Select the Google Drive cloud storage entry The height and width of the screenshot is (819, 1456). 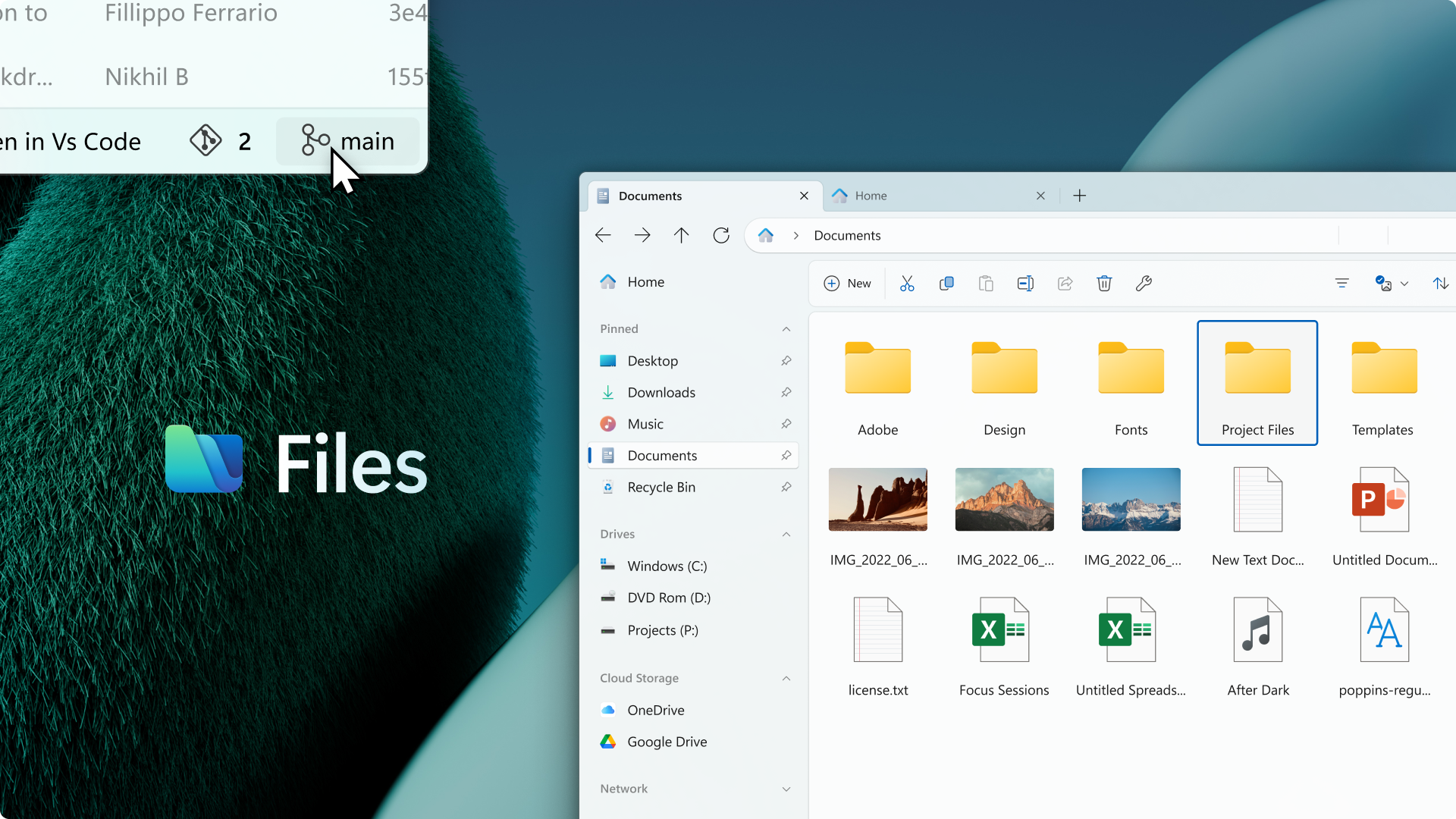pos(667,742)
